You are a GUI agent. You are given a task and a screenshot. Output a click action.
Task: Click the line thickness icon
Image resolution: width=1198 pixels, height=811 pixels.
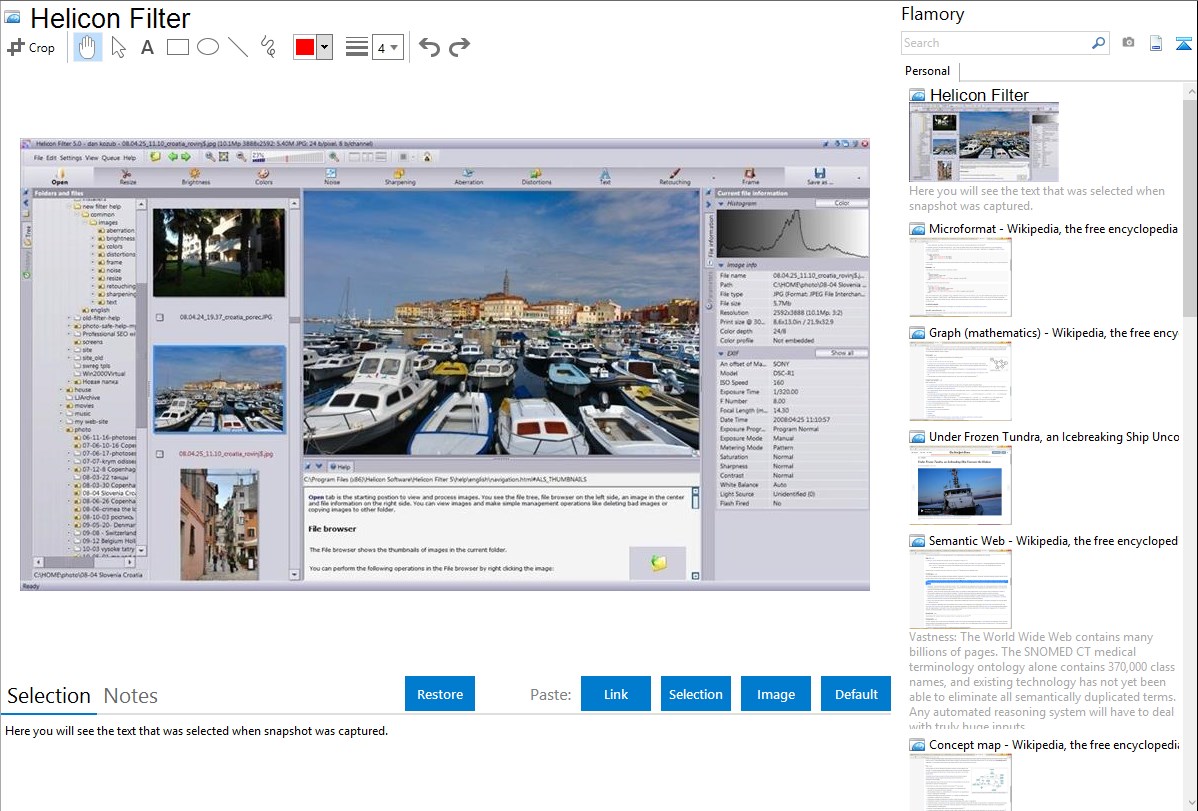[x=356, y=47]
